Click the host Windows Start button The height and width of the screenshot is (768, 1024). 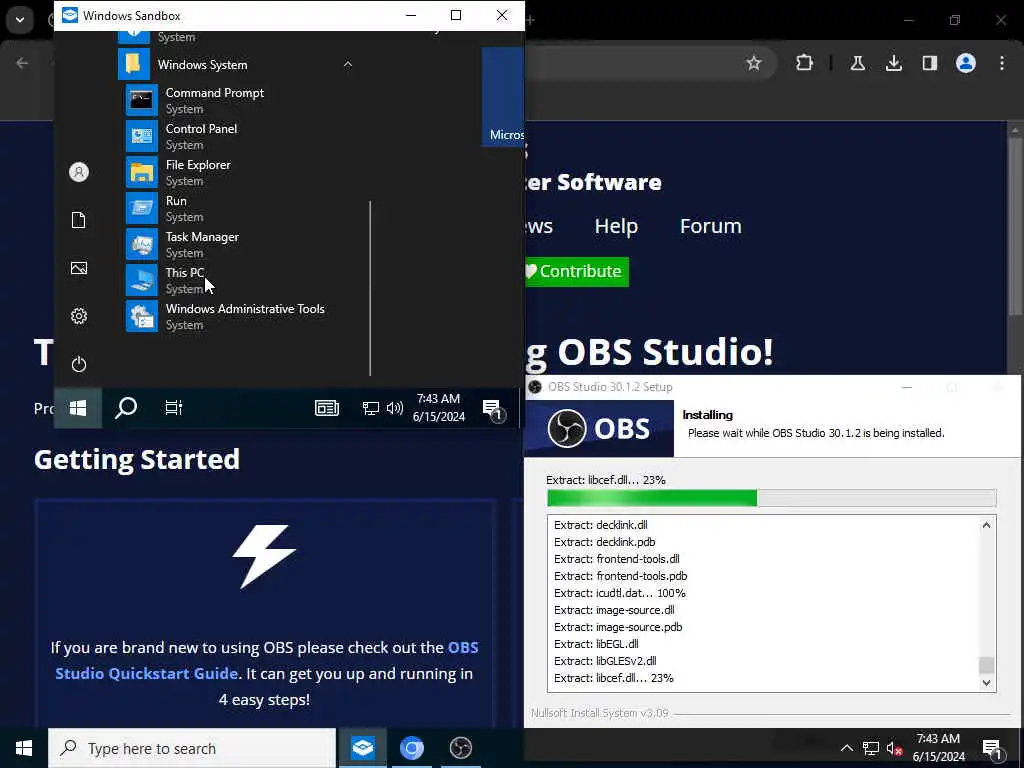point(24,748)
